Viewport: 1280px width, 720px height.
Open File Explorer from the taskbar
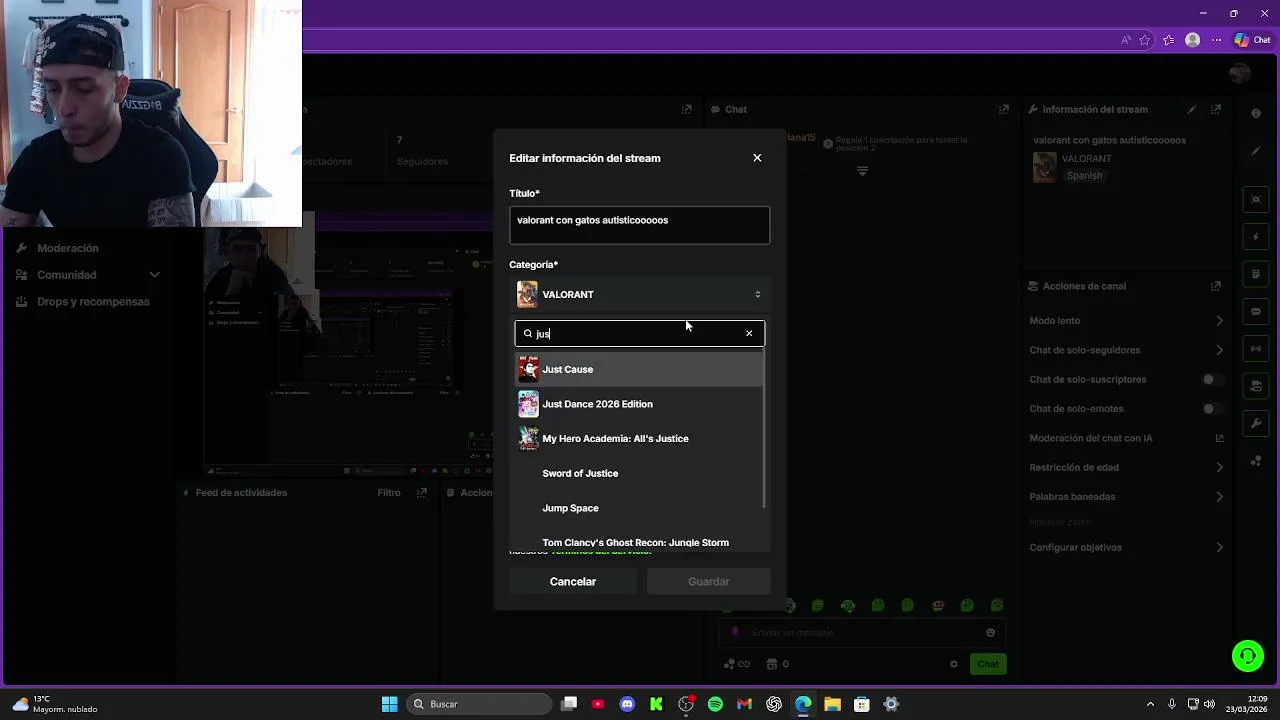pyautogui.click(x=832, y=704)
